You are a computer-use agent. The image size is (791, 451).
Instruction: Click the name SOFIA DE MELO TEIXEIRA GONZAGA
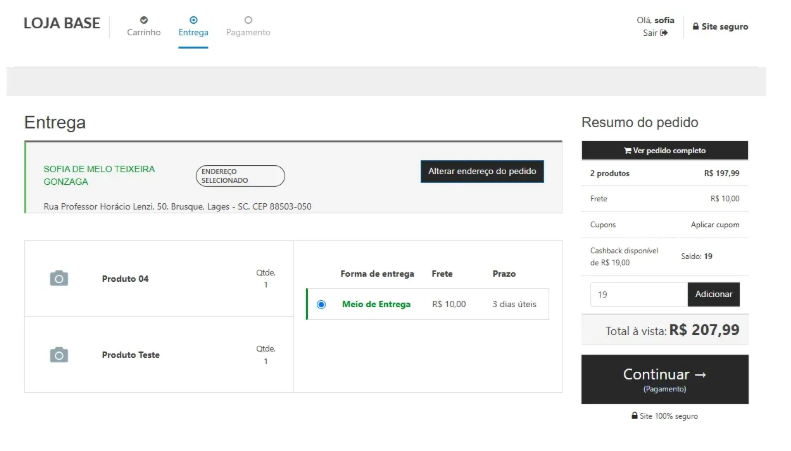coord(99,175)
